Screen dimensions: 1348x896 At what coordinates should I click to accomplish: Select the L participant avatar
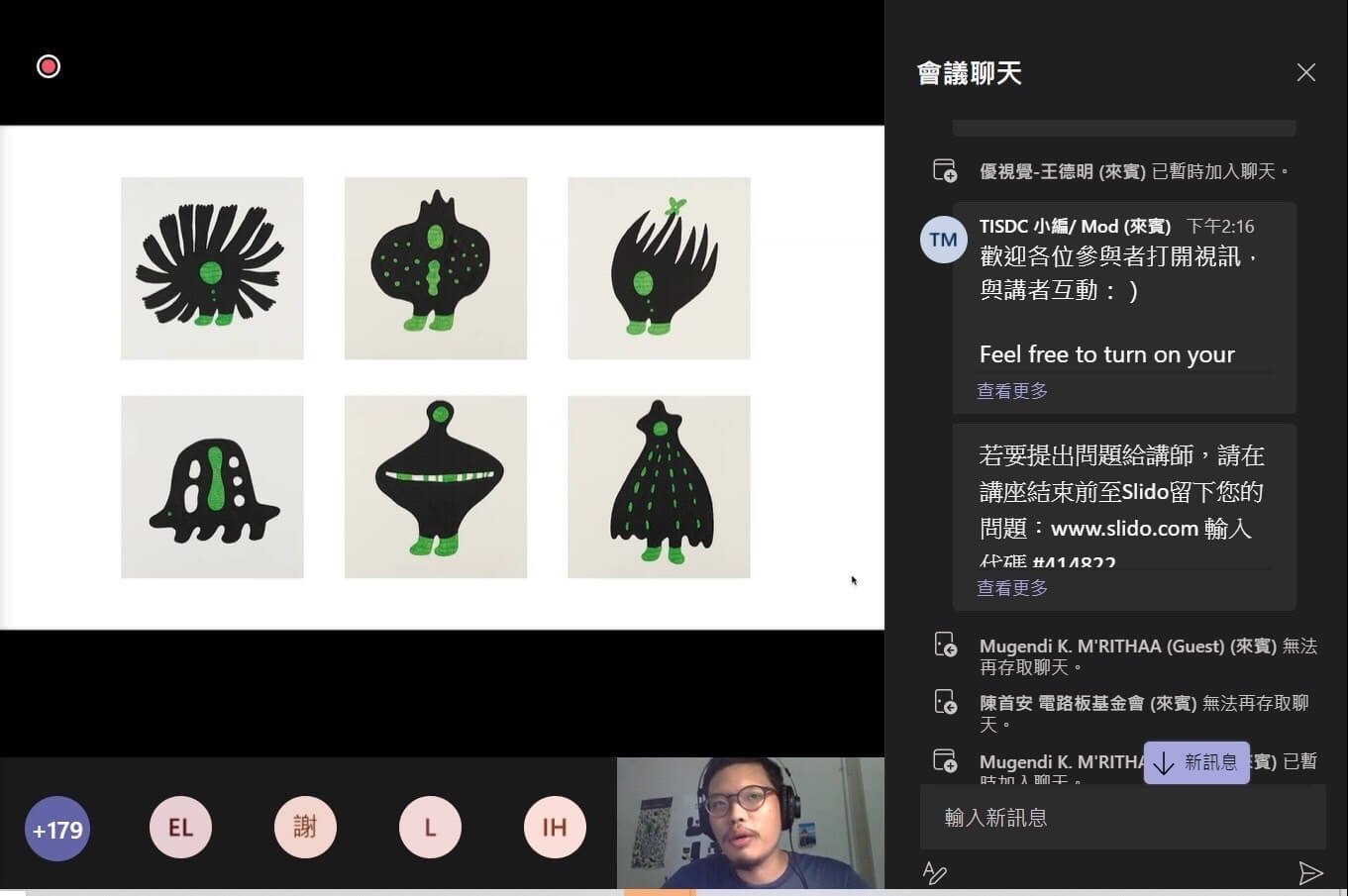coord(430,827)
